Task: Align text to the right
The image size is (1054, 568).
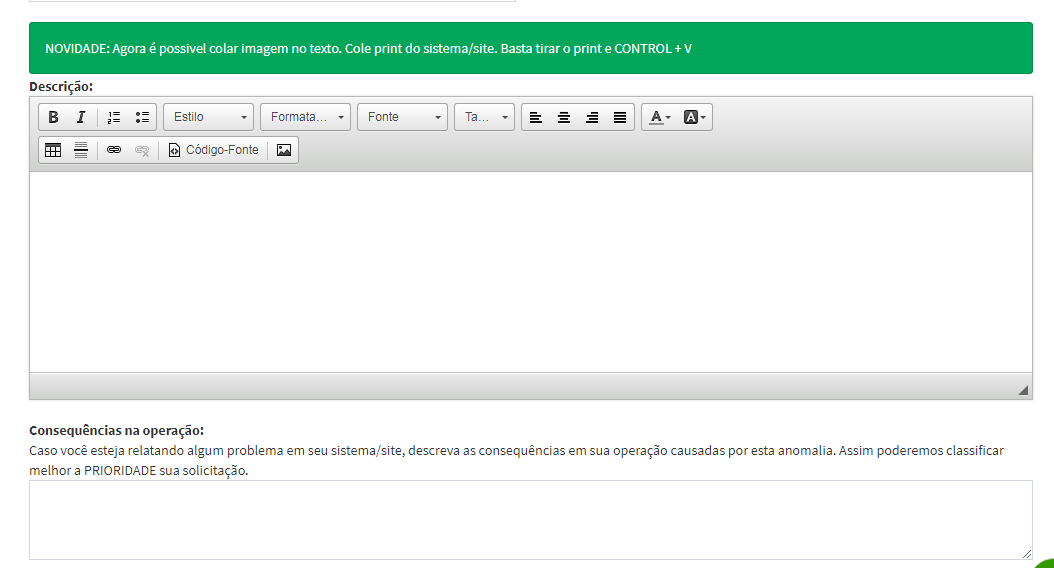Action: pyautogui.click(x=592, y=117)
